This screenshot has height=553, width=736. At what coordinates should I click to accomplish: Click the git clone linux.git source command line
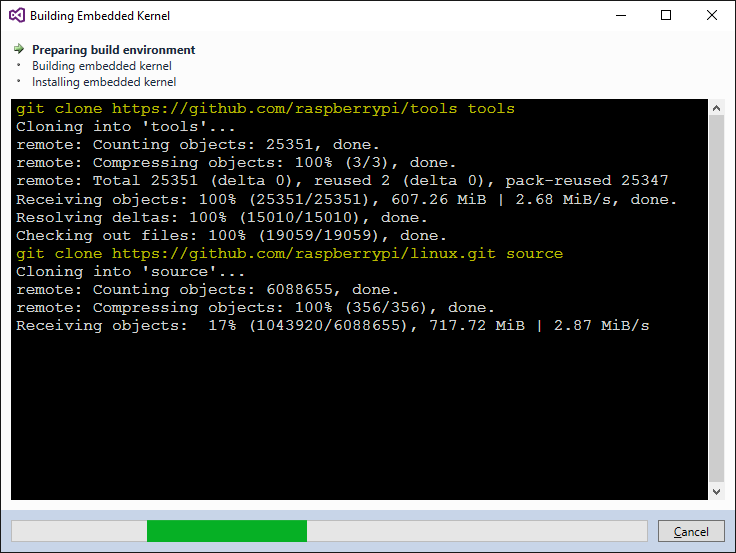click(x=289, y=254)
